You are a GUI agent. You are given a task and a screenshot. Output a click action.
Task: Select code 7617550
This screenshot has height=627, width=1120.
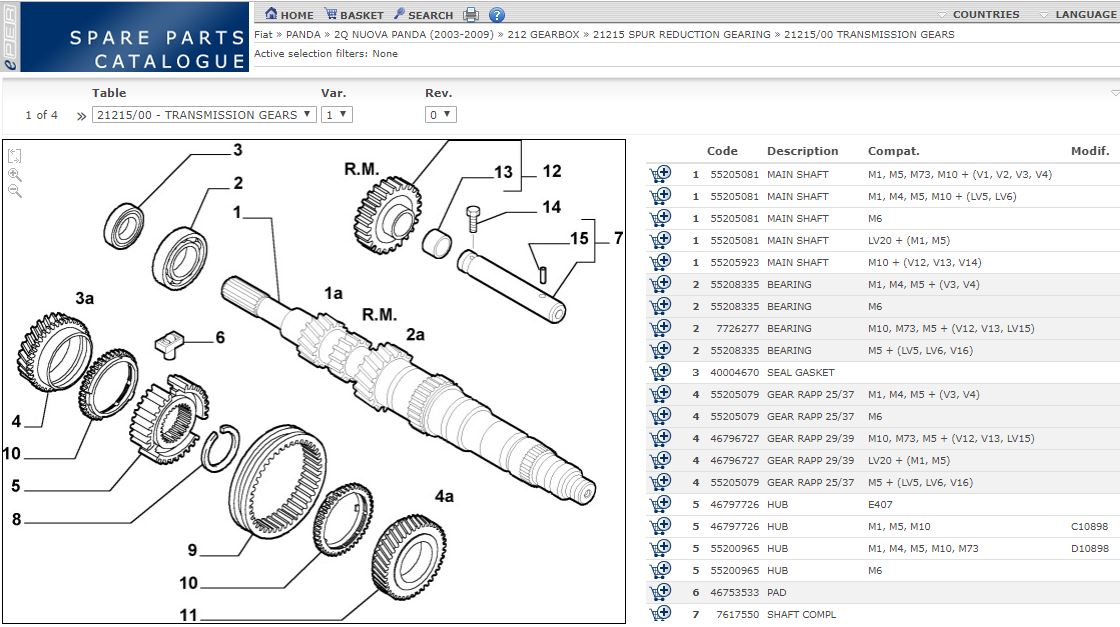pos(737,614)
